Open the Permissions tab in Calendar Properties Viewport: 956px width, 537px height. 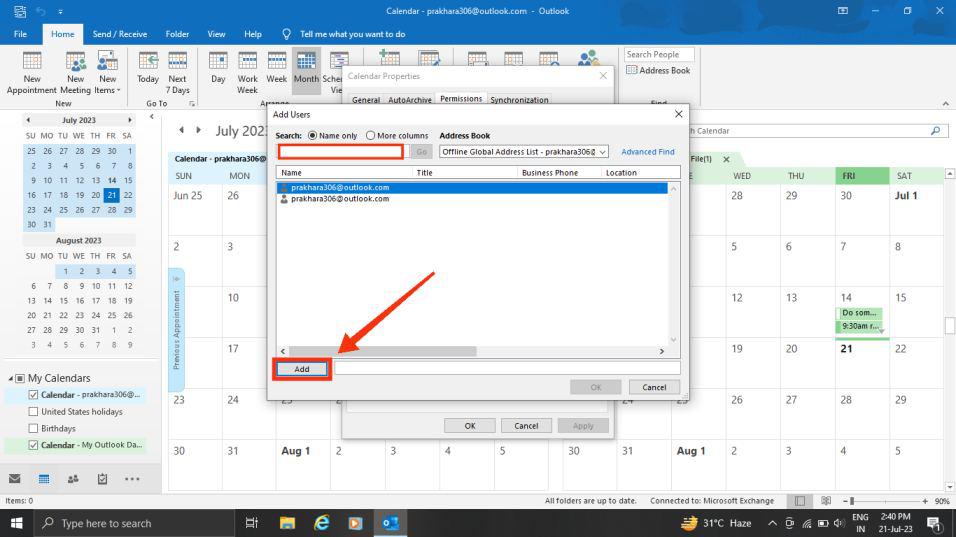[x=461, y=99]
